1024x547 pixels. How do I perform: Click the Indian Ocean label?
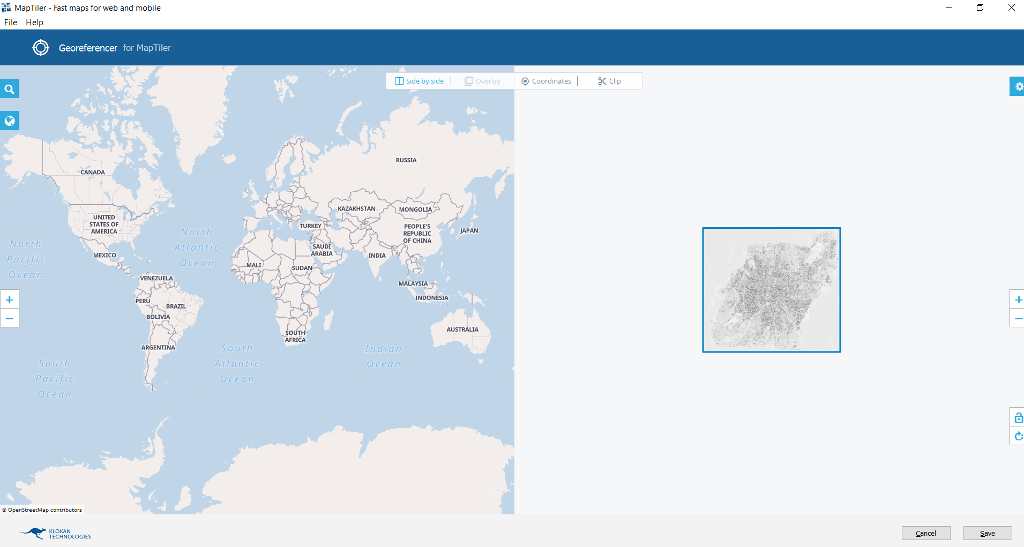click(x=383, y=356)
